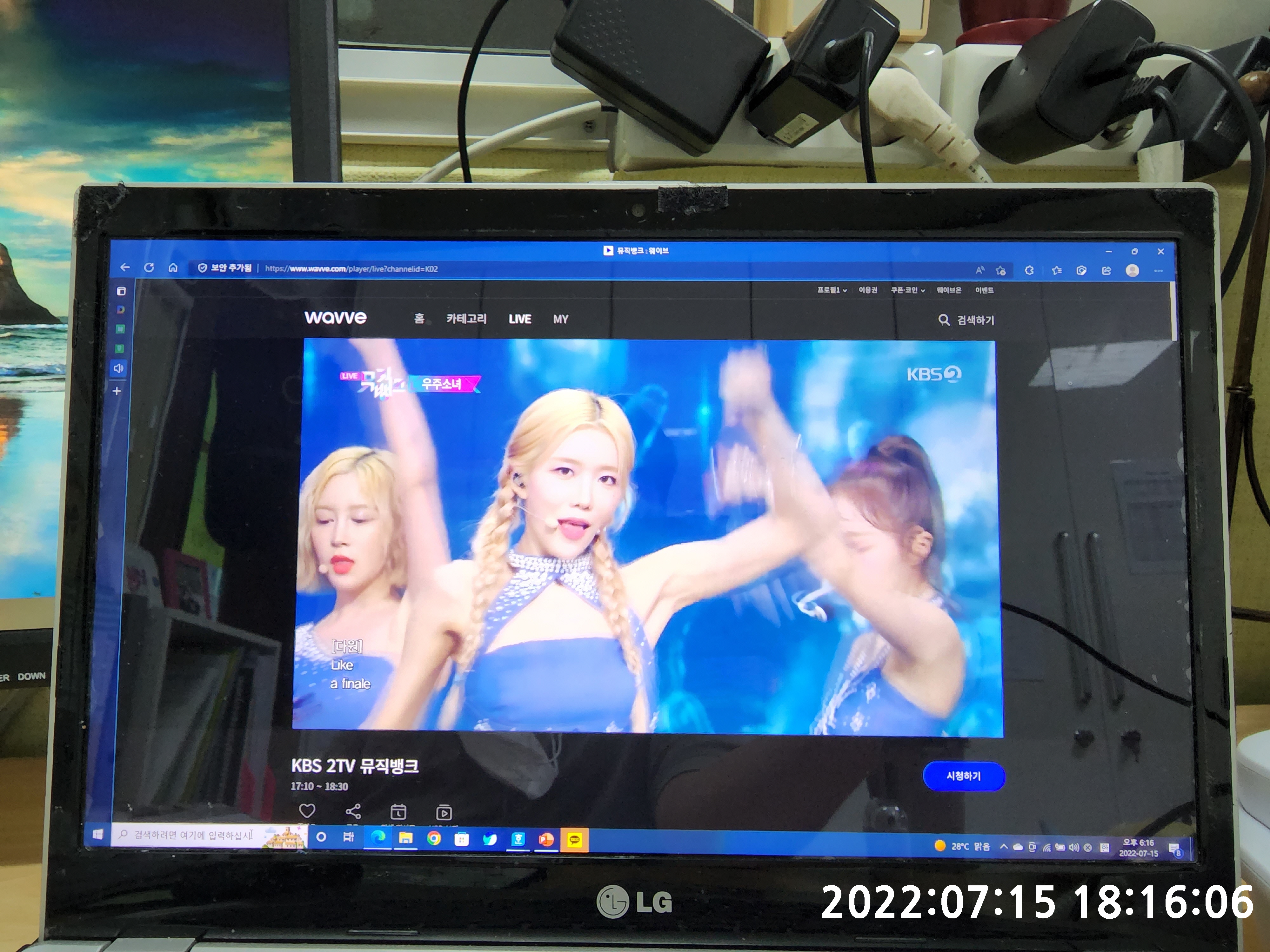
Task: Open the browser profile avatar
Action: pyautogui.click(x=1132, y=270)
